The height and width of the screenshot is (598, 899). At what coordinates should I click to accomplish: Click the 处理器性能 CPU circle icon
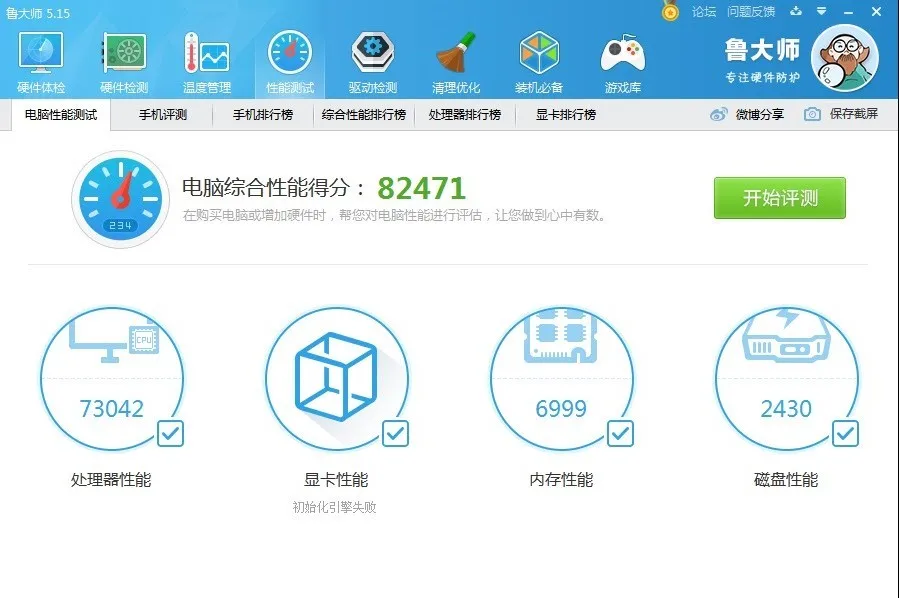pyautogui.click(x=112, y=378)
